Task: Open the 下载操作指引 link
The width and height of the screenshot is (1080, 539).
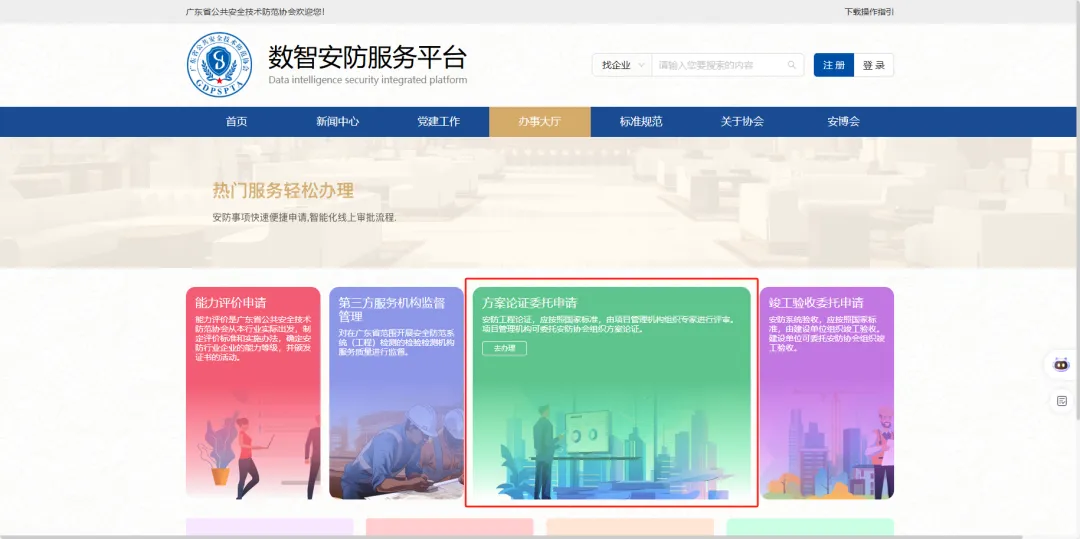Action: (869, 12)
